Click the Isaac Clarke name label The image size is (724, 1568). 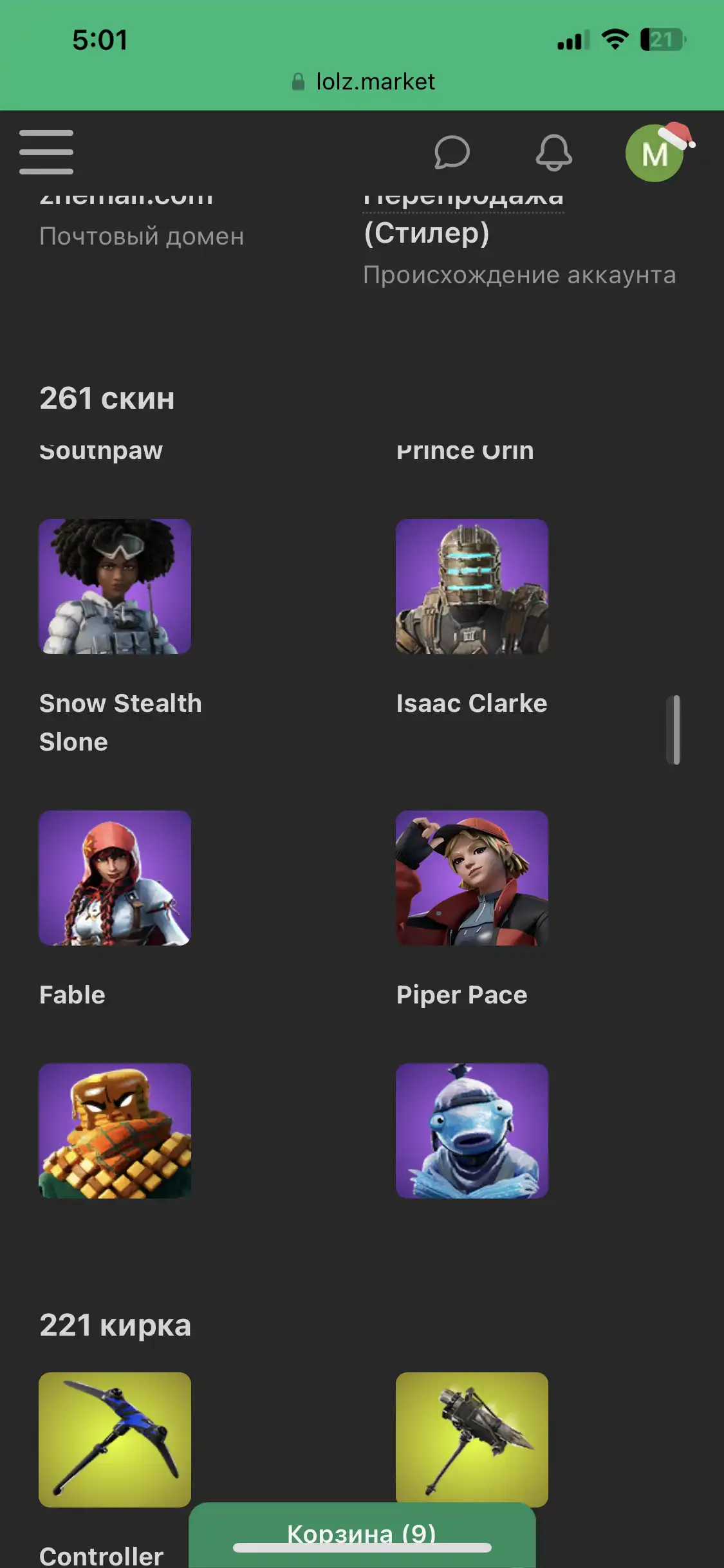click(x=472, y=704)
